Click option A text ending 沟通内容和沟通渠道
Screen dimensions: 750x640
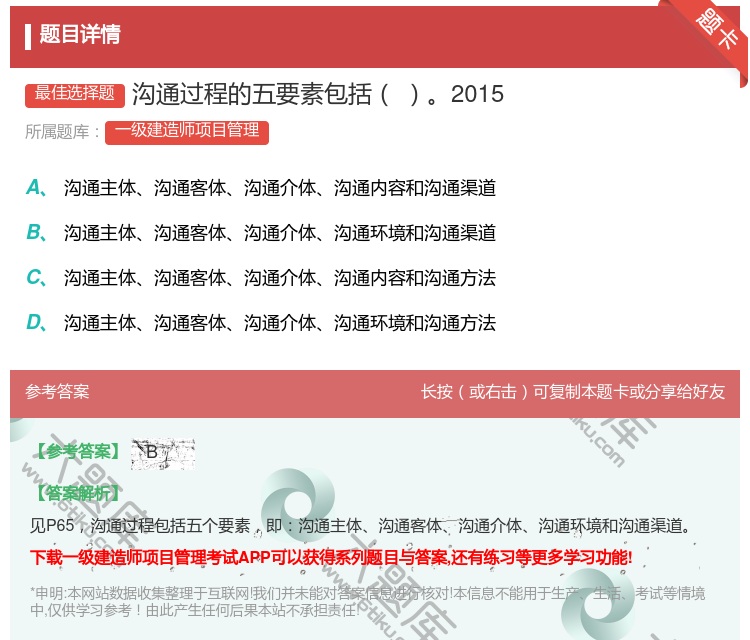pyautogui.click(x=280, y=188)
